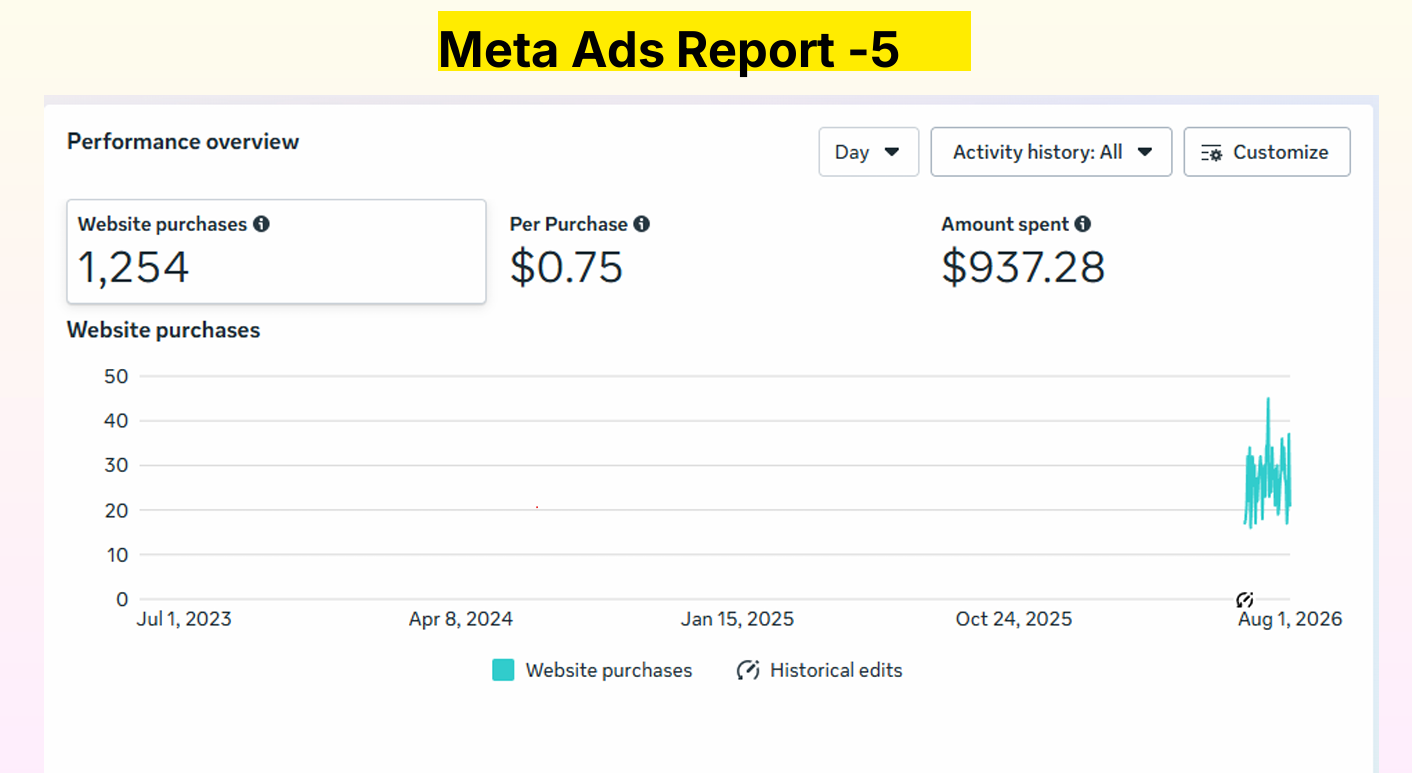This screenshot has width=1413, height=773.
Task: Click the Historical edits icon in the chart legend
Action: [x=748, y=670]
